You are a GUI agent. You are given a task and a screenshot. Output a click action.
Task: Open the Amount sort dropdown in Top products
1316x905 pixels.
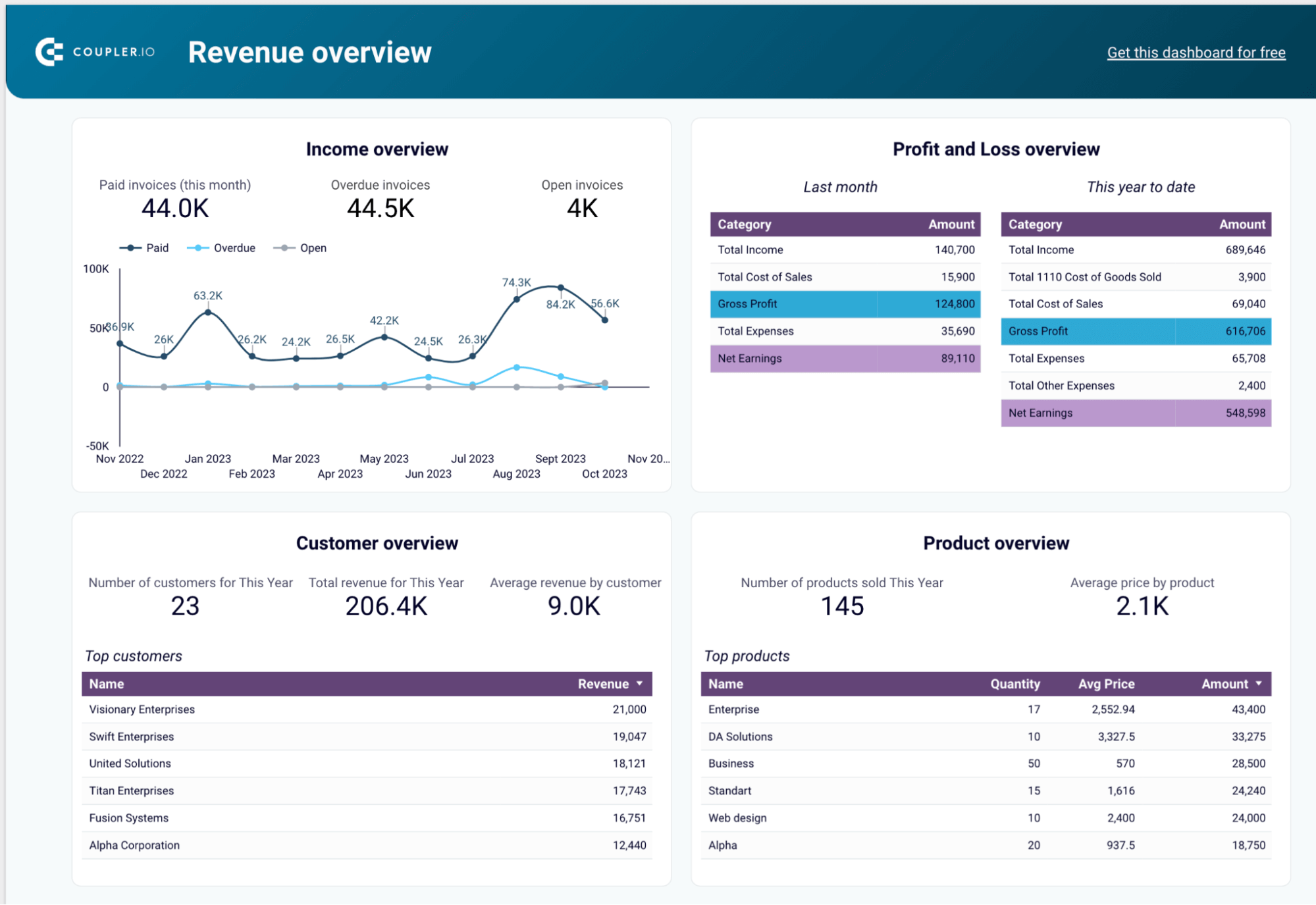[x=1259, y=684]
